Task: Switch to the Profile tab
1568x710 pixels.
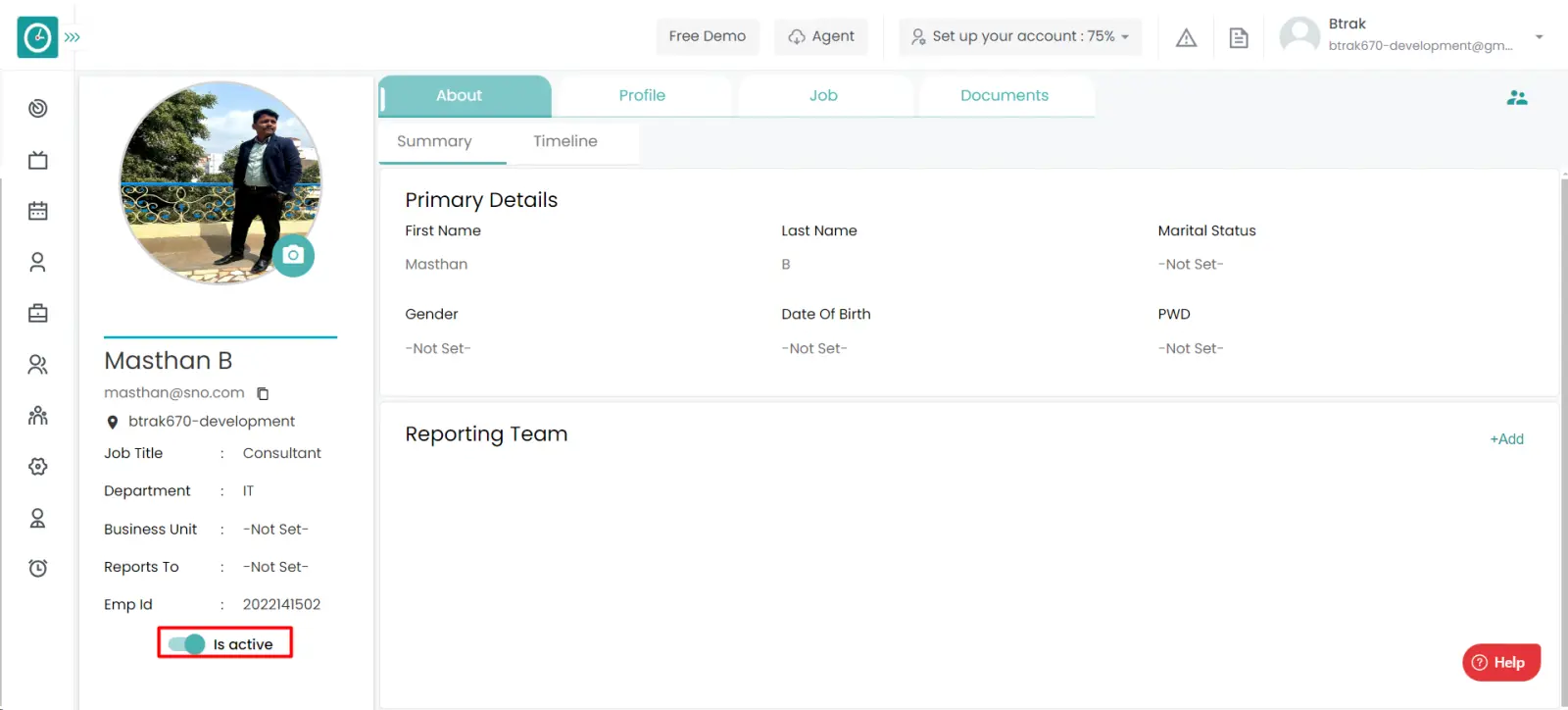Action: pos(642,96)
